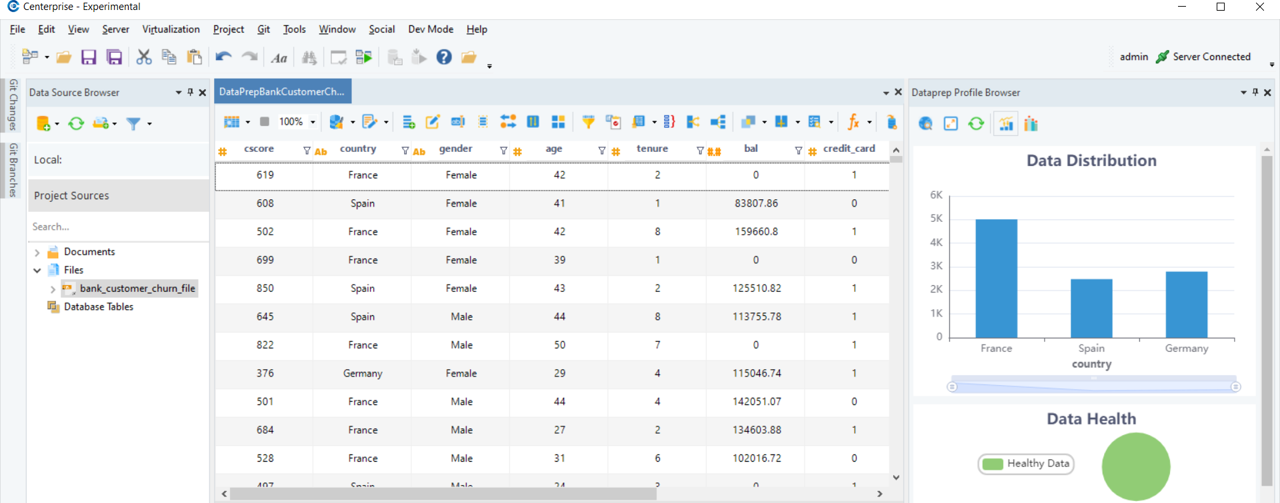Click the expand view icon in Profile Browser
The image size is (1280, 503).
pos(951,124)
